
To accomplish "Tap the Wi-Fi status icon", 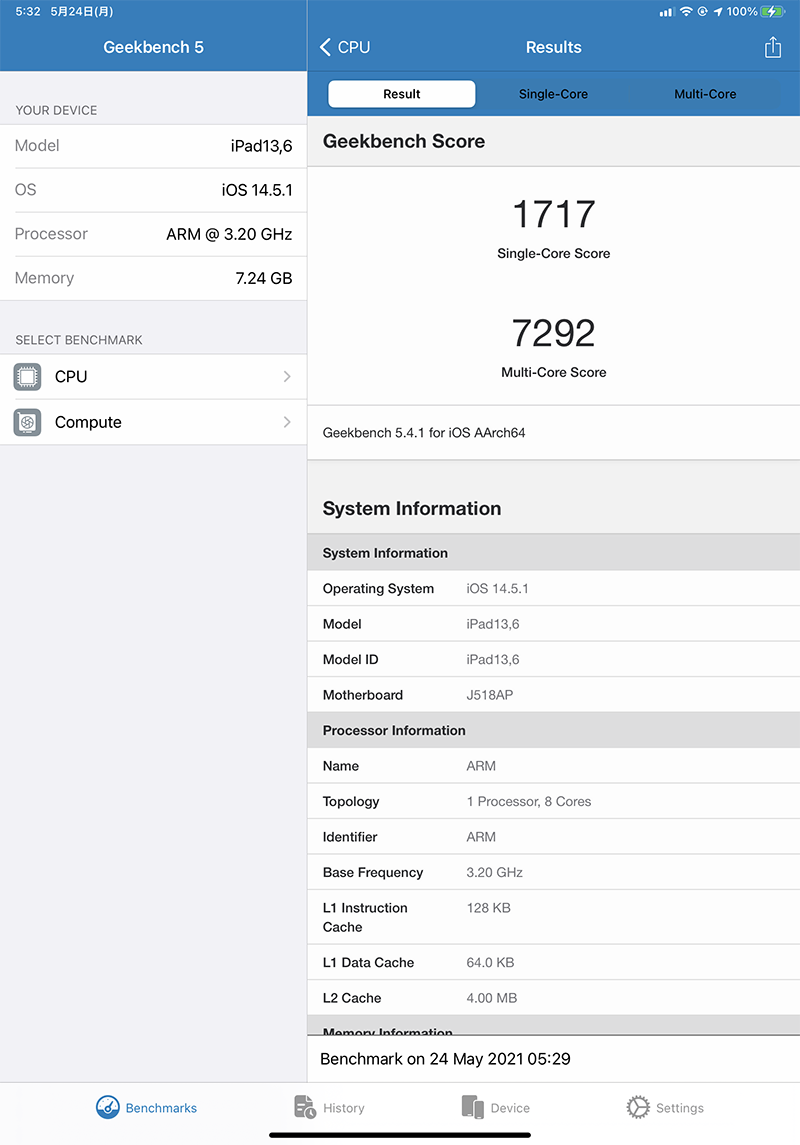I will pos(685,12).
